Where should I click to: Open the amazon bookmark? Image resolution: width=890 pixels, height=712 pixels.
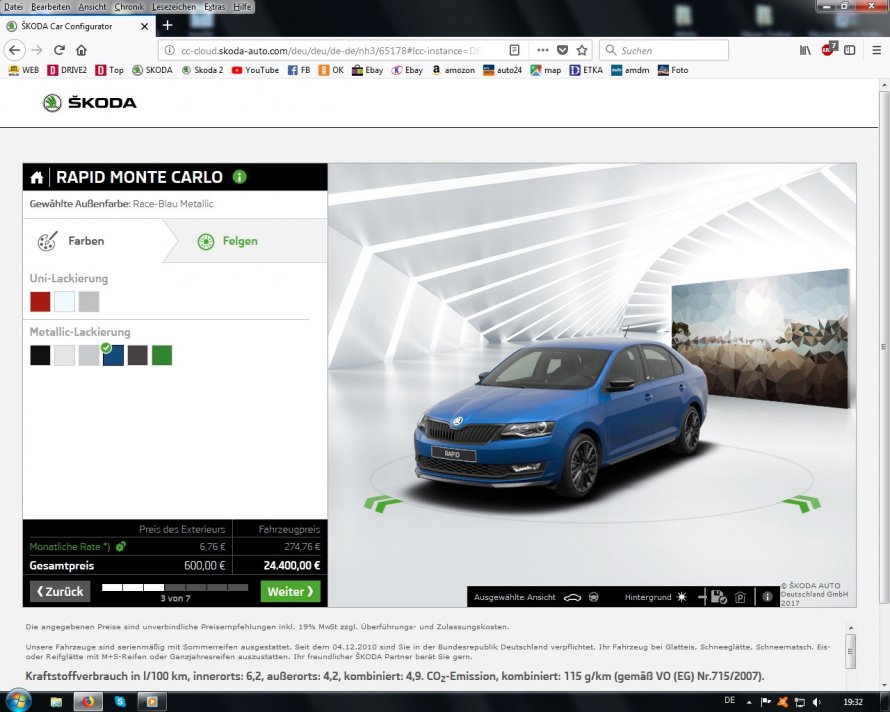[453, 70]
